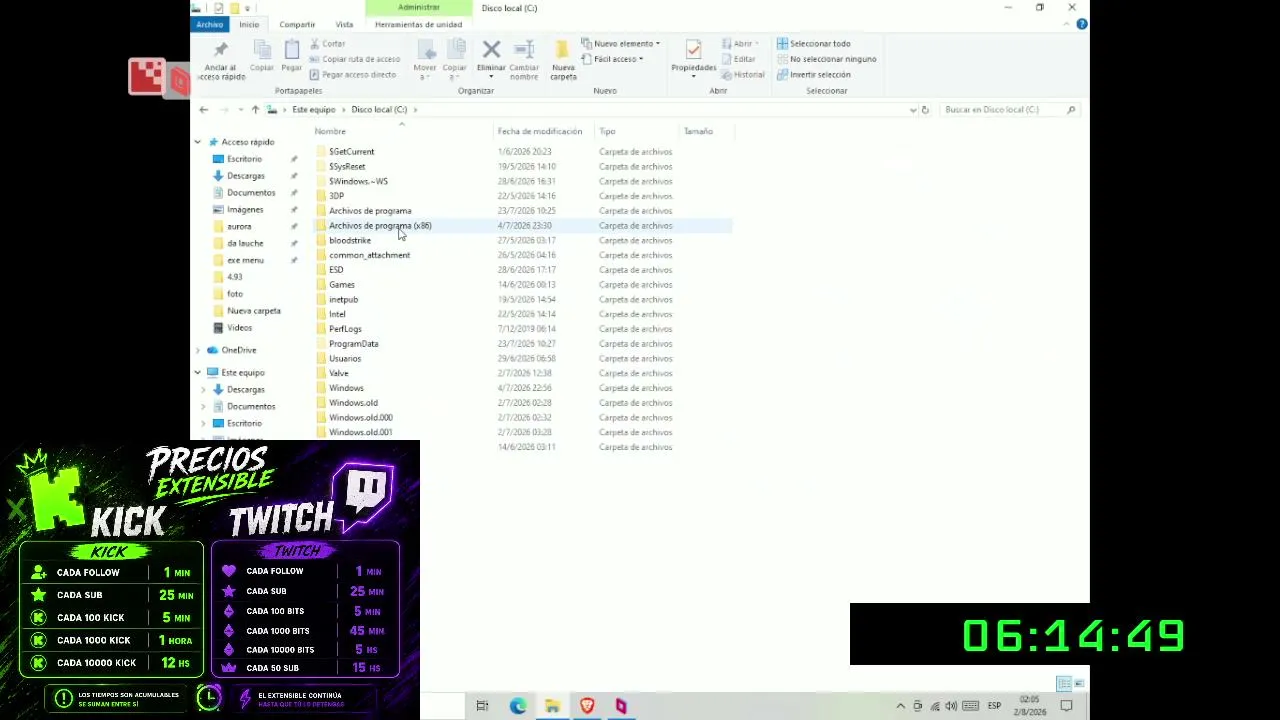The width and height of the screenshot is (1280, 720).
Task: Open the Fácil acceso dropdown
Action: (x=612, y=59)
